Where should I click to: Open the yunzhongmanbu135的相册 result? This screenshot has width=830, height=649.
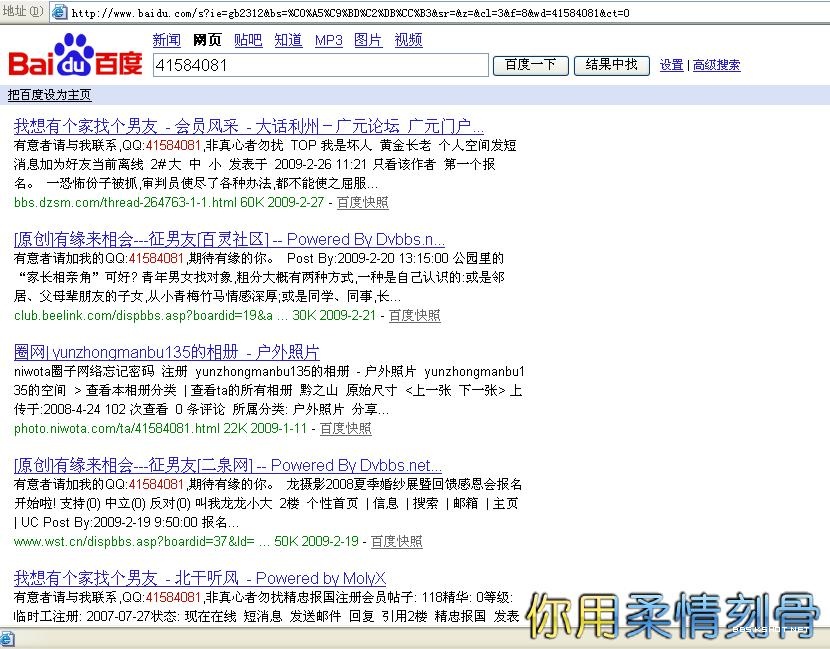(x=166, y=352)
